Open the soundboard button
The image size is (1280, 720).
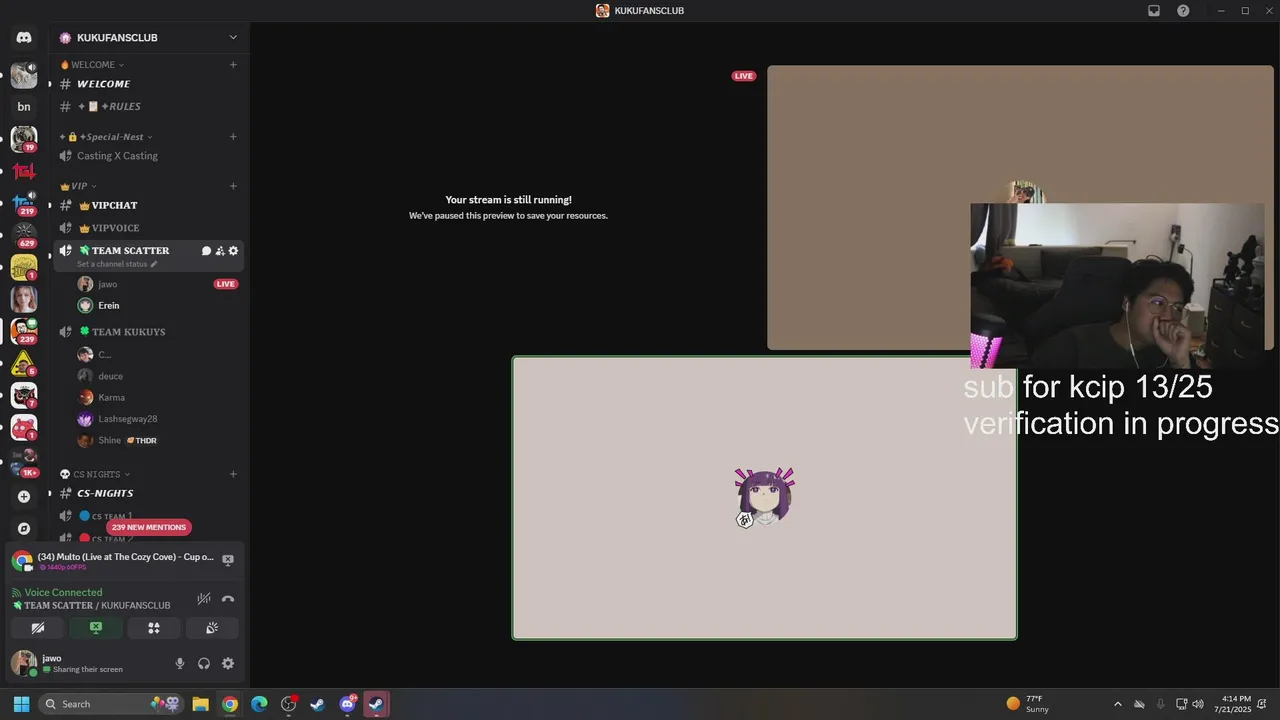(x=212, y=628)
